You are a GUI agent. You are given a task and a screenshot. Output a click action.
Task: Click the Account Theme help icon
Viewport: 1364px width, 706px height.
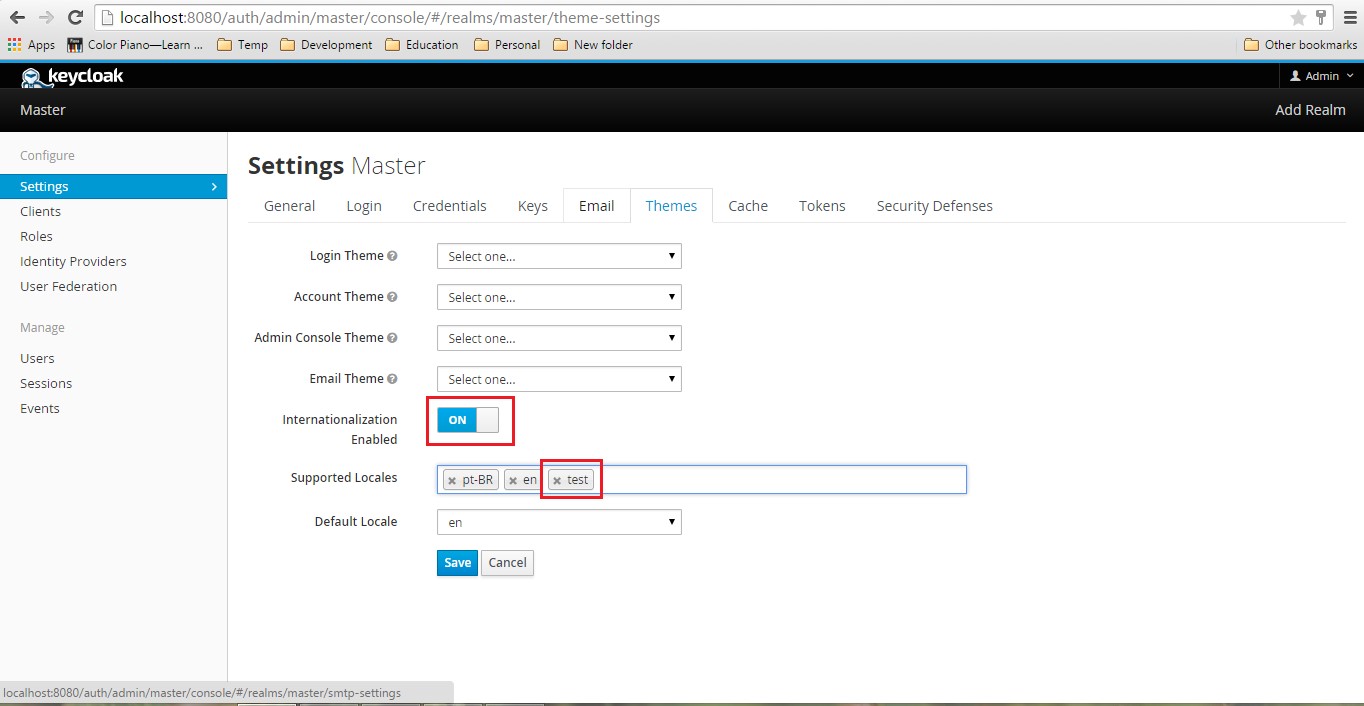coord(392,297)
